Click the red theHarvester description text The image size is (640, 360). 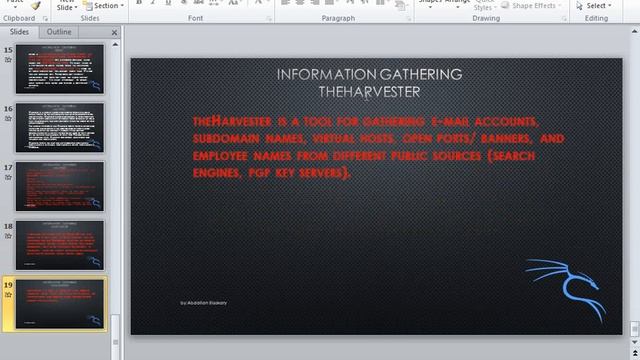(379, 147)
